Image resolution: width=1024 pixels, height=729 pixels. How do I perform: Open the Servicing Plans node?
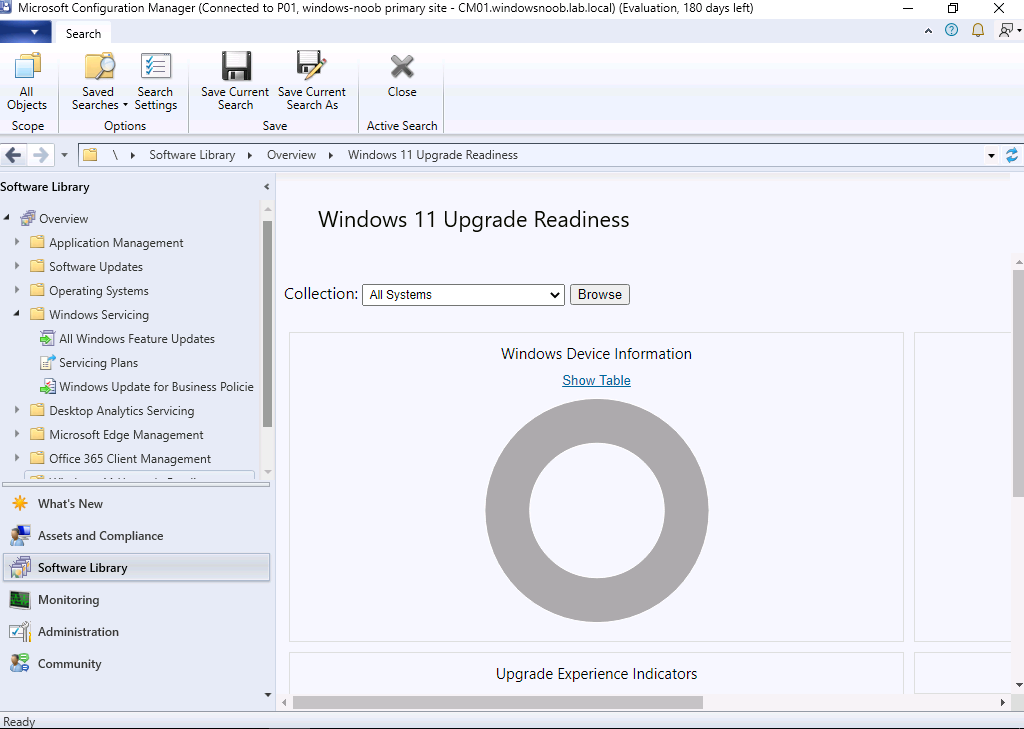(x=98, y=363)
